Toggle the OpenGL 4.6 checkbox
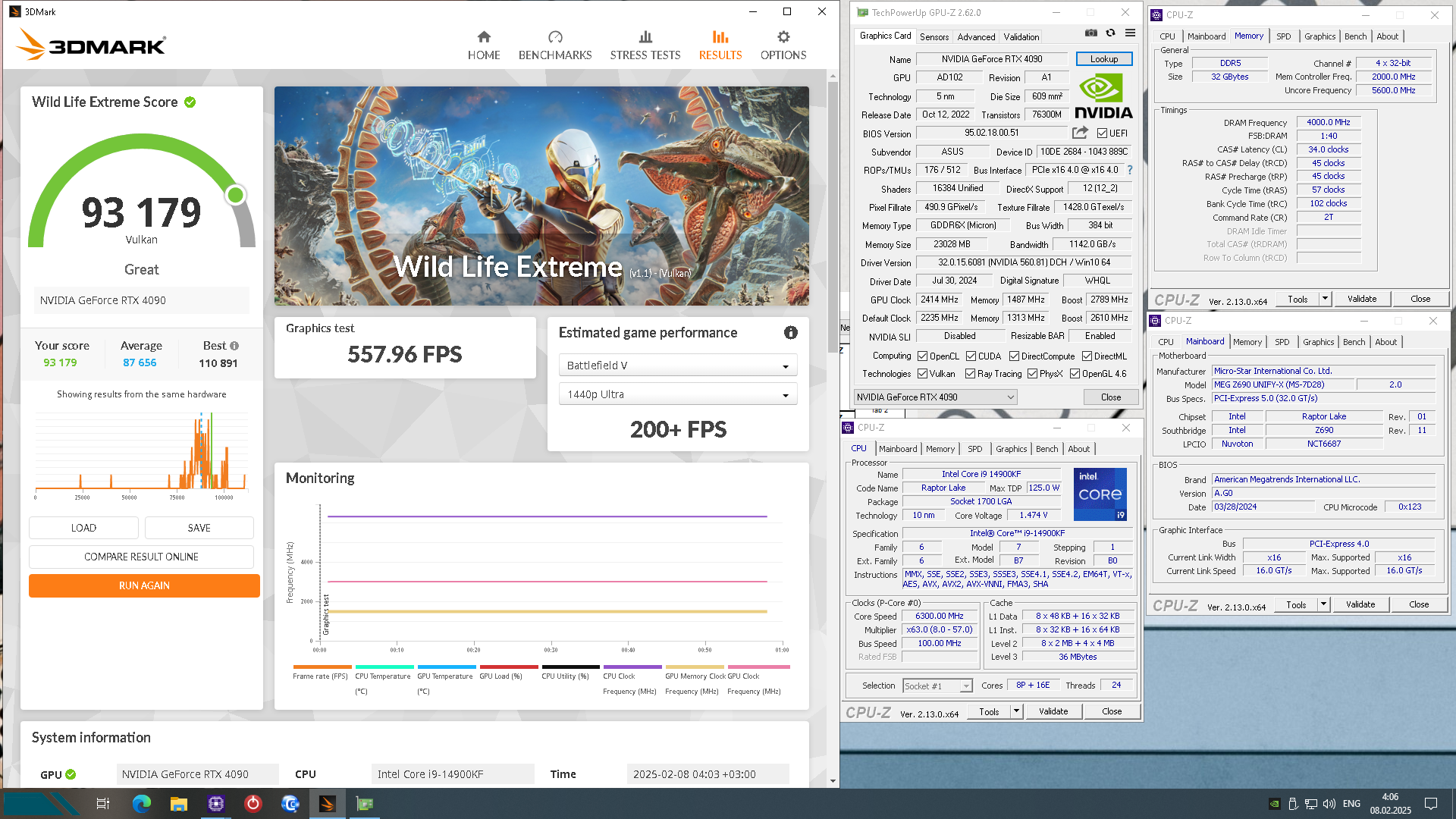The height and width of the screenshot is (819, 1456). click(x=1075, y=374)
